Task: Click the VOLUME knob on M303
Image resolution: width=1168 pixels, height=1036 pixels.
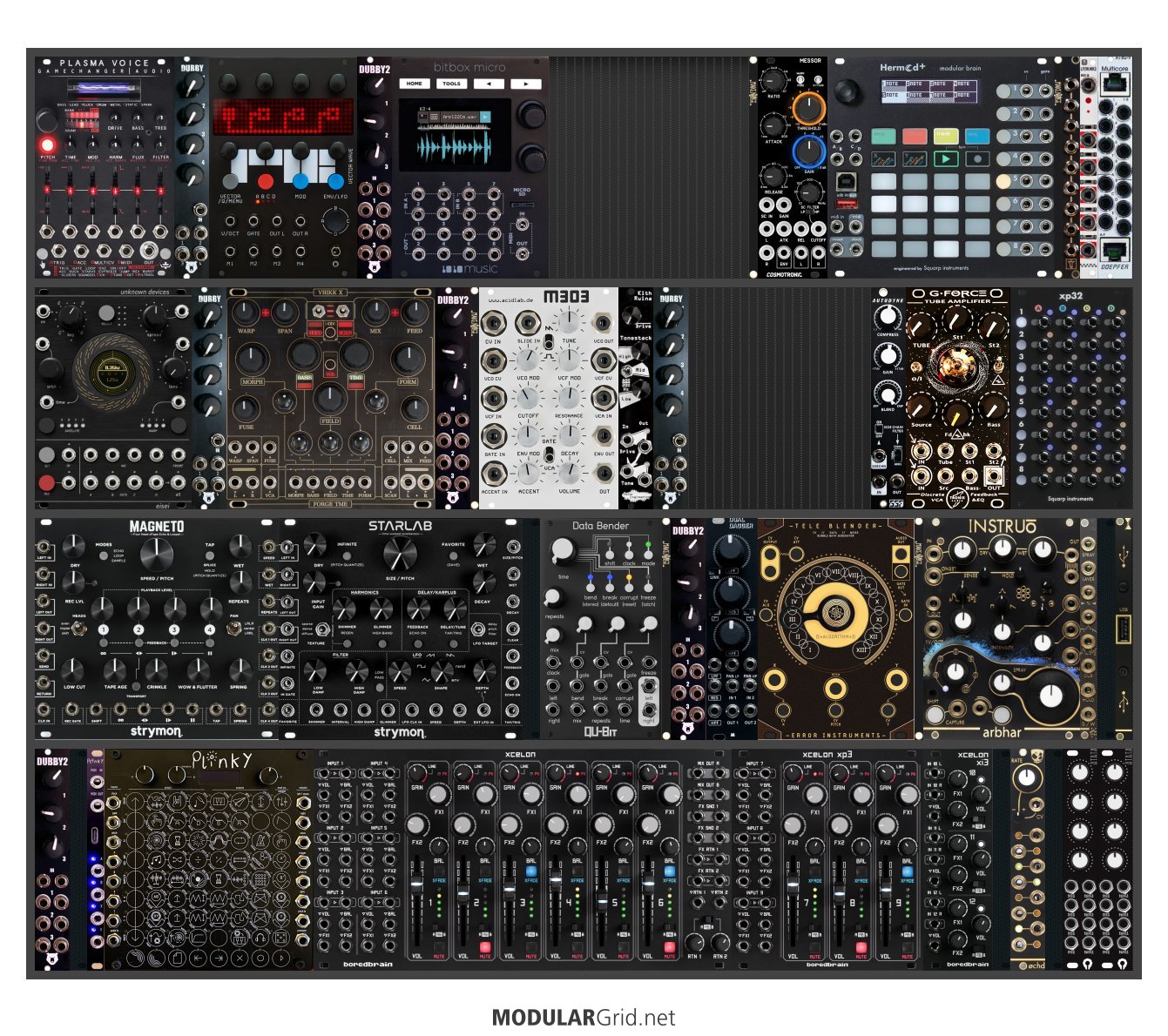Action: point(569,473)
